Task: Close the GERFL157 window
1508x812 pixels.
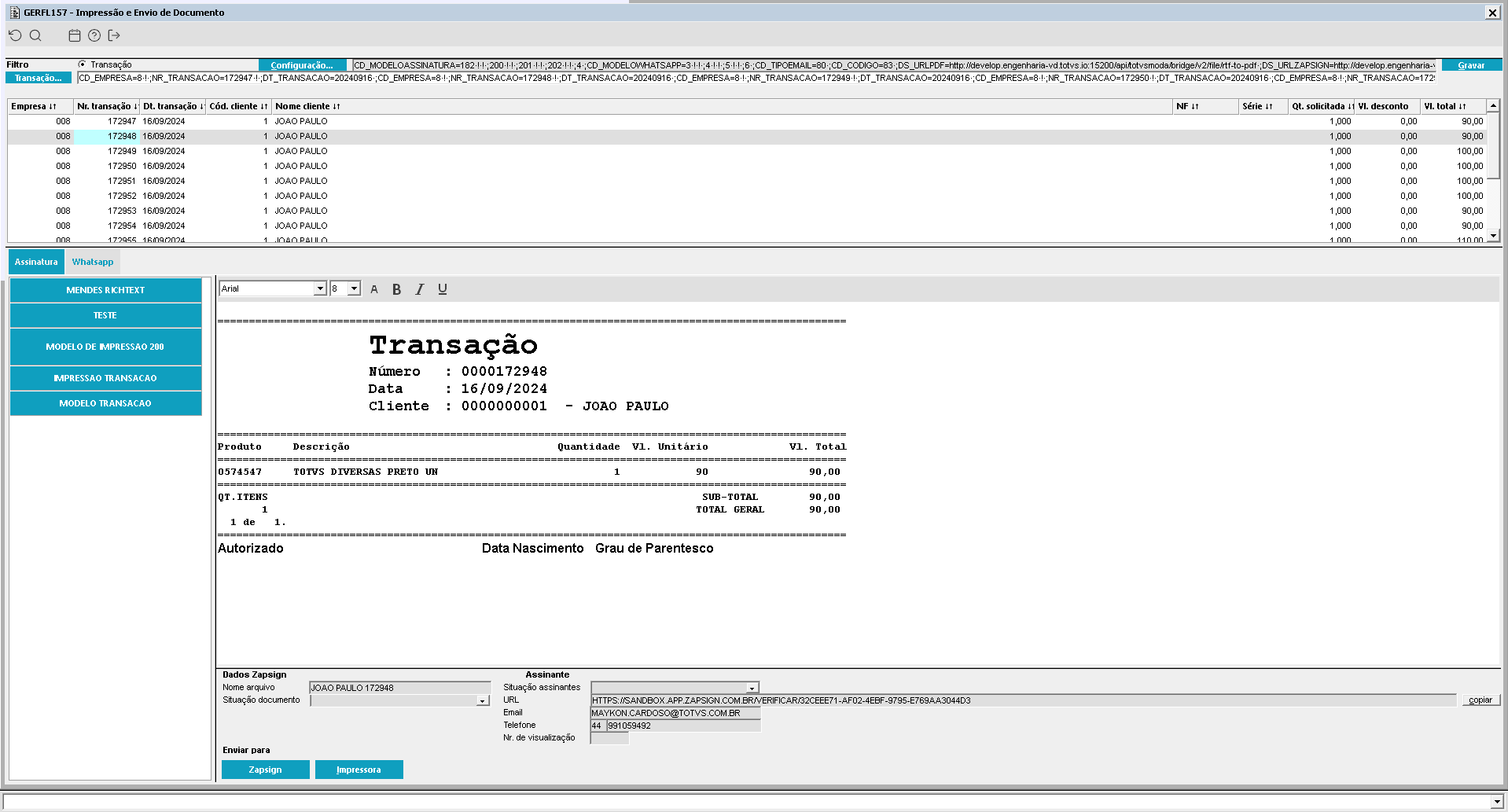Action: coord(1492,13)
